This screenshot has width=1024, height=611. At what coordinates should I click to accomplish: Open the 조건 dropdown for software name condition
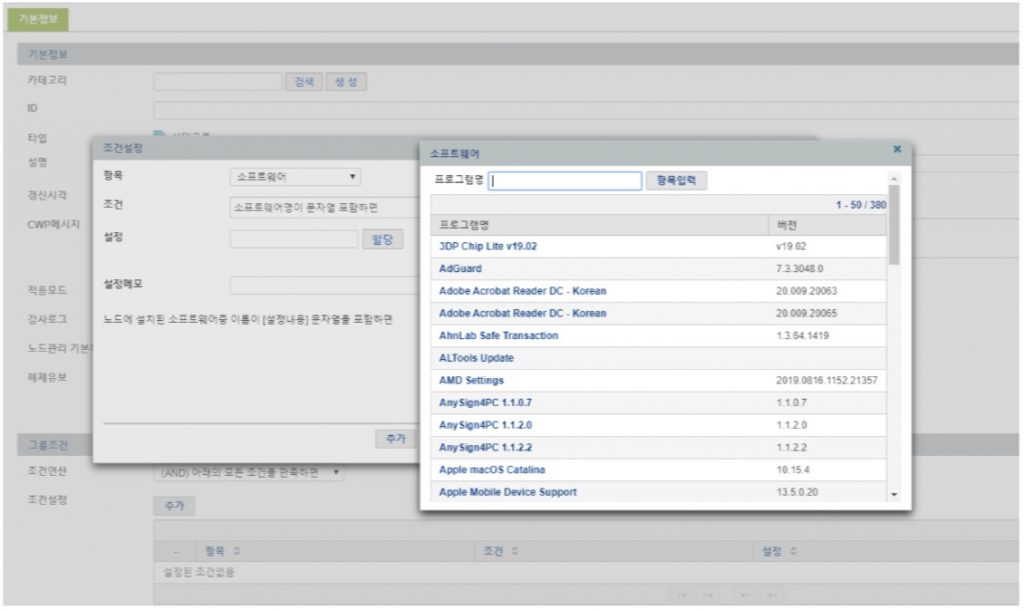pos(310,207)
